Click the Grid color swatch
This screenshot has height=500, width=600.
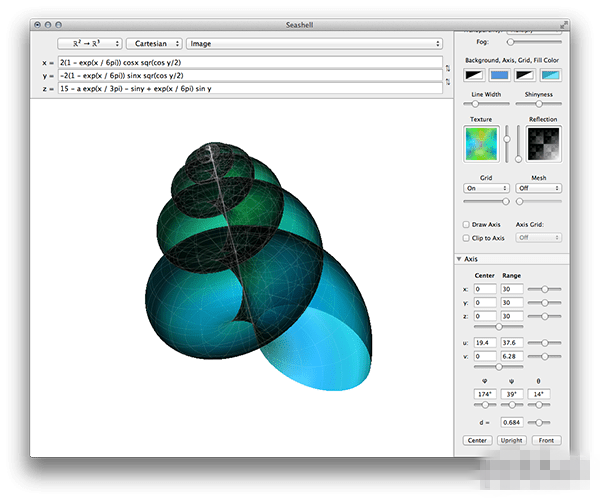pyautogui.click(x=523, y=75)
